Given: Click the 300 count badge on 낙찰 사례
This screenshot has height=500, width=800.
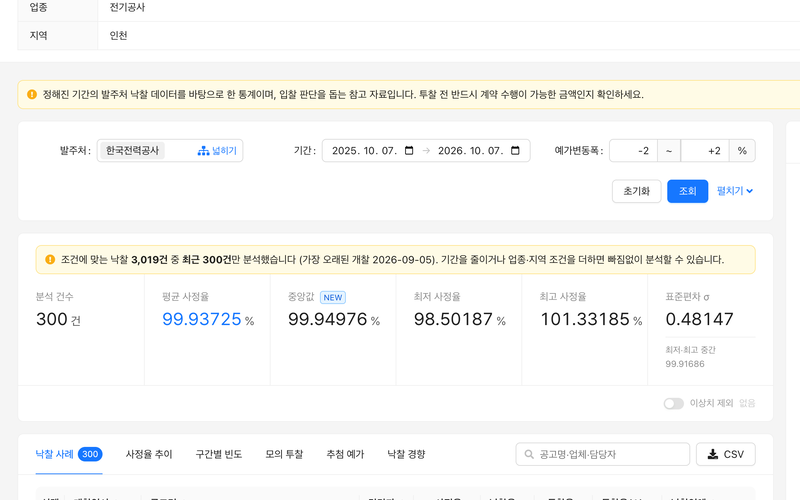Looking at the screenshot, I should (x=90, y=454).
